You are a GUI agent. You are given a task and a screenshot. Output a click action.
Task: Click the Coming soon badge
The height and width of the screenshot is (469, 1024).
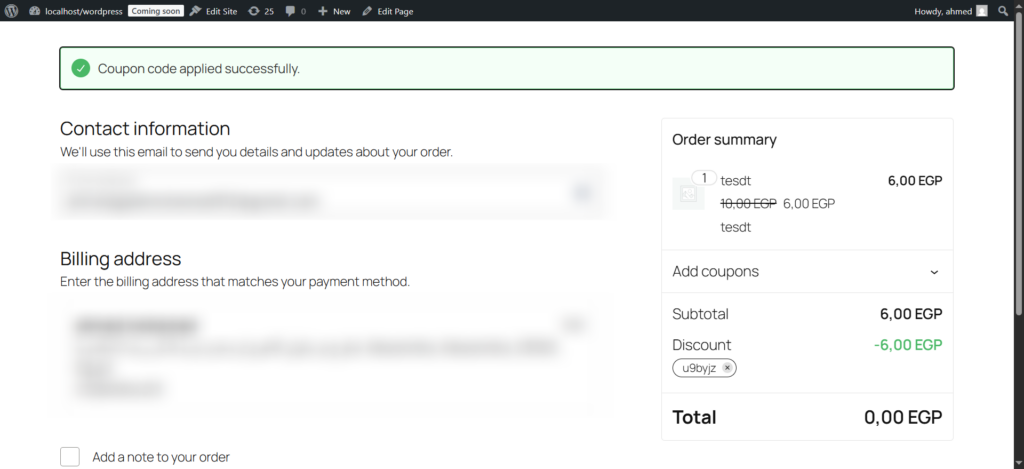pos(155,11)
